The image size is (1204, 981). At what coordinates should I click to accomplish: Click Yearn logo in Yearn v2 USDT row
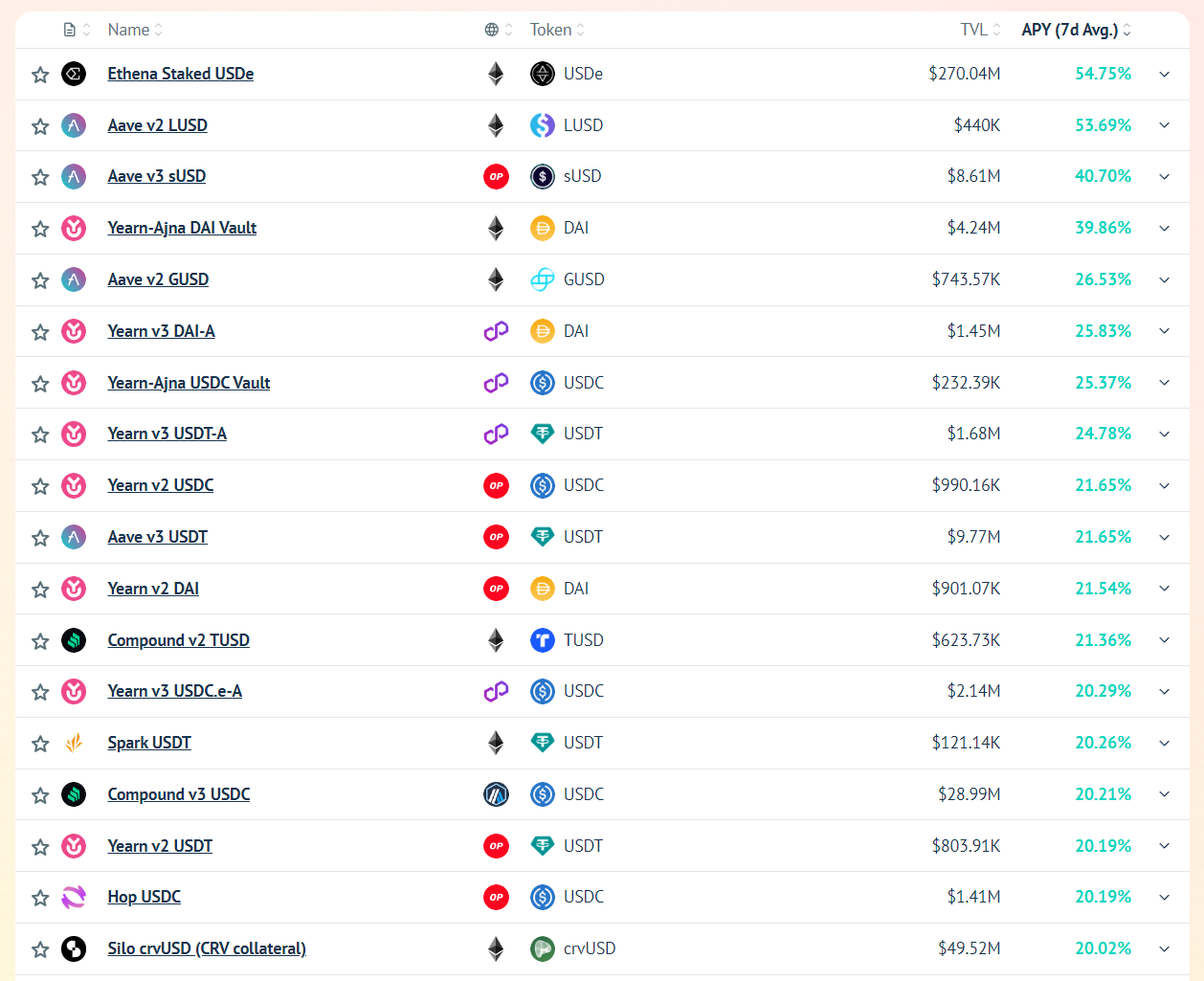coord(74,846)
